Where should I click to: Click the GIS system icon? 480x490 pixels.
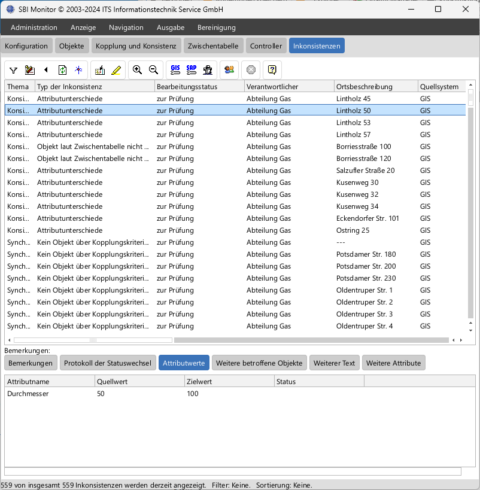tap(175, 70)
